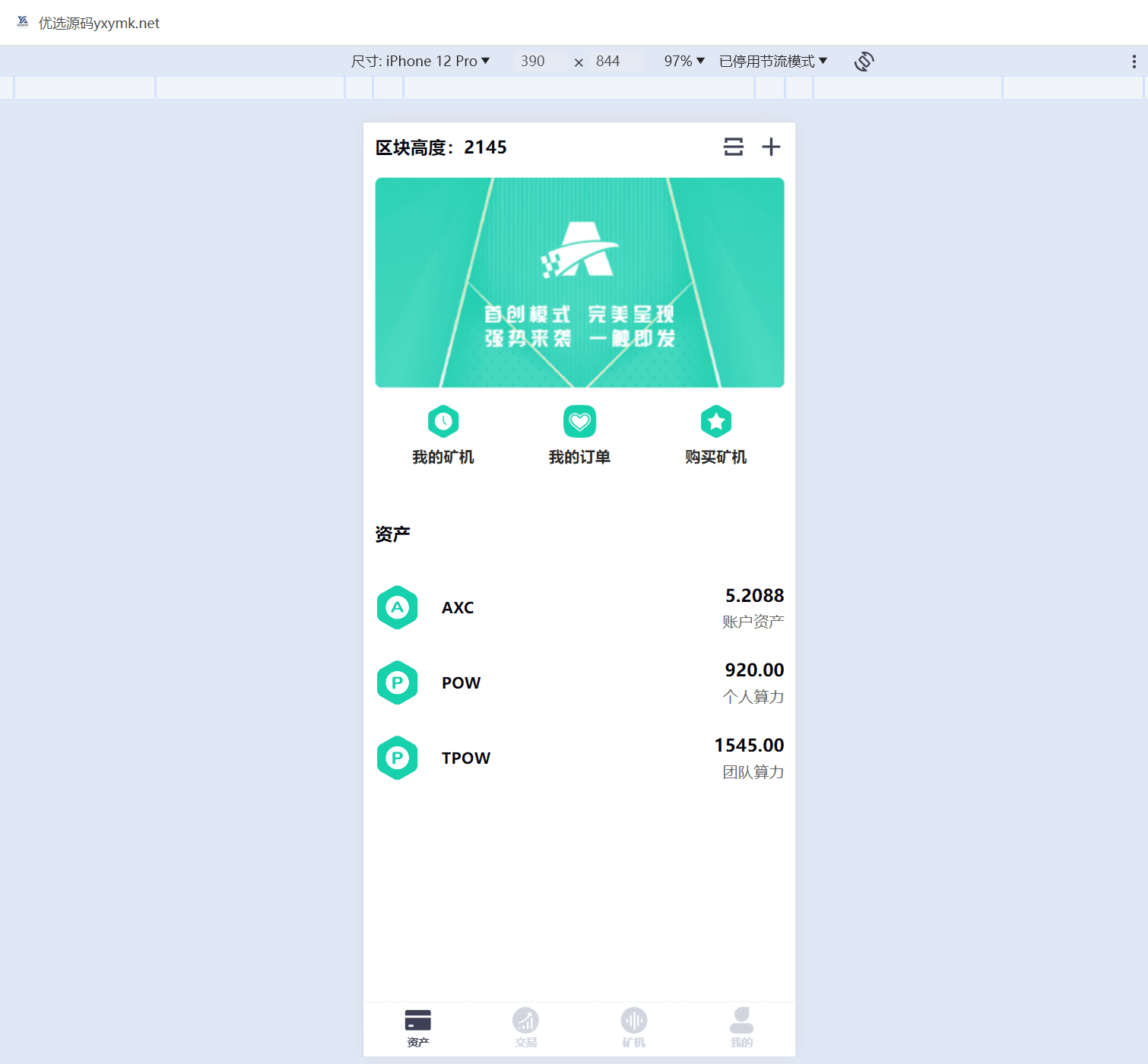Image resolution: width=1148 pixels, height=1064 pixels.
Task: Open My Miners (我的矿机) icon
Action: [443, 422]
